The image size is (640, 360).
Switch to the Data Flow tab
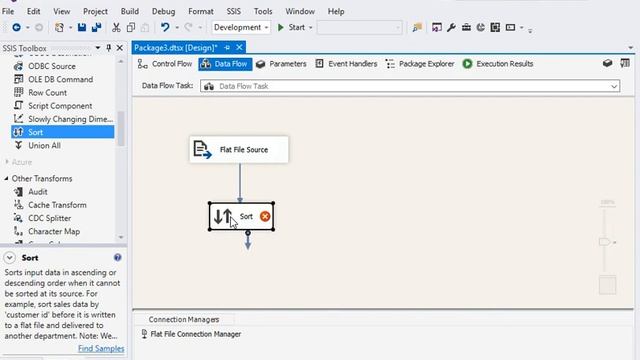point(225,64)
